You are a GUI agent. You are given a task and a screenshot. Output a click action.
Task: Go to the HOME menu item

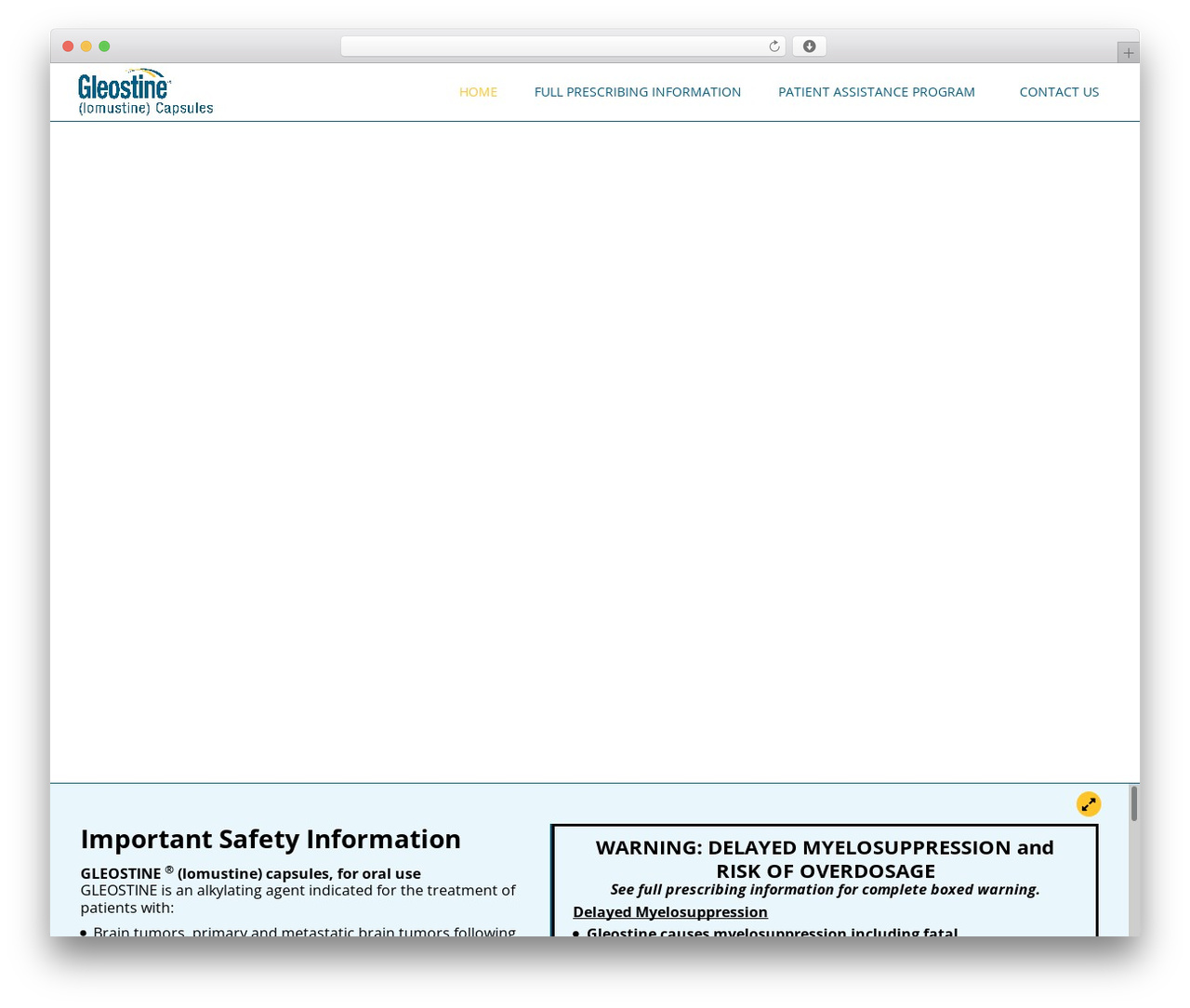[x=478, y=91]
